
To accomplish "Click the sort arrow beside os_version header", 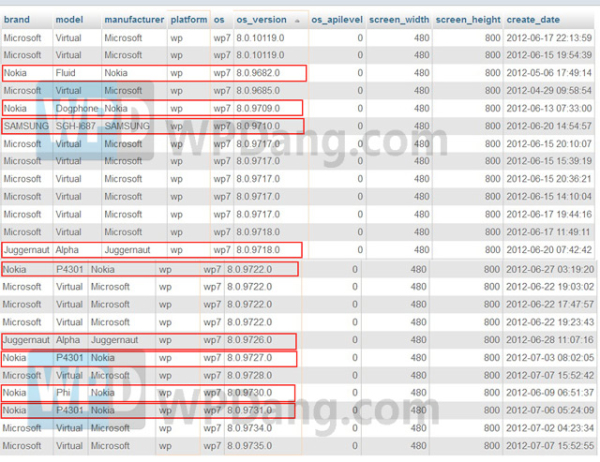I will [x=298, y=20].
